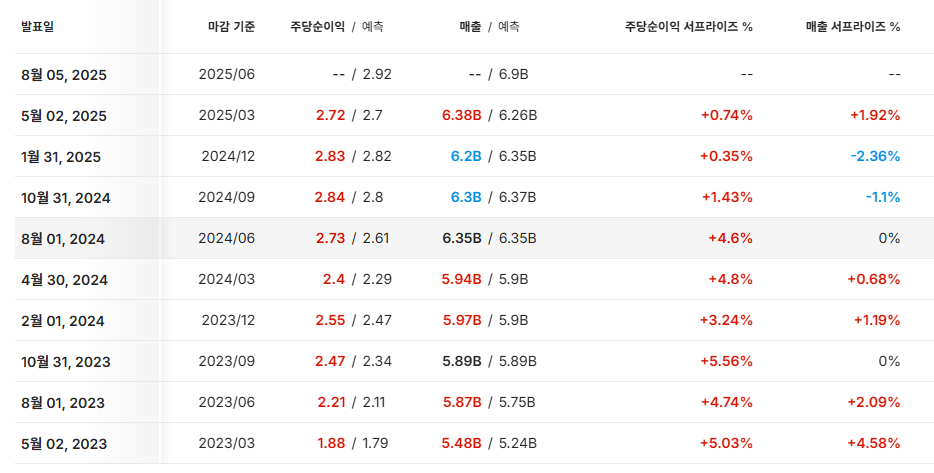Click the 2025/03 period cell
934x473 pixels.
point(226,116)
